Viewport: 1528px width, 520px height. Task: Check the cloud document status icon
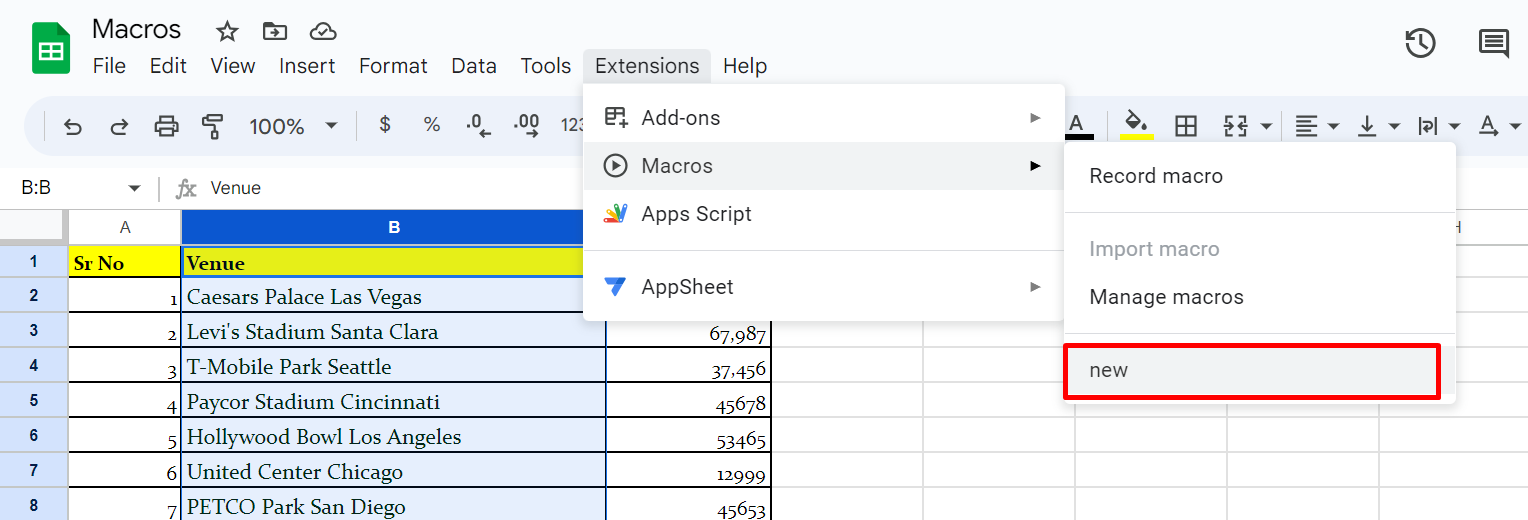coord(323,31)
